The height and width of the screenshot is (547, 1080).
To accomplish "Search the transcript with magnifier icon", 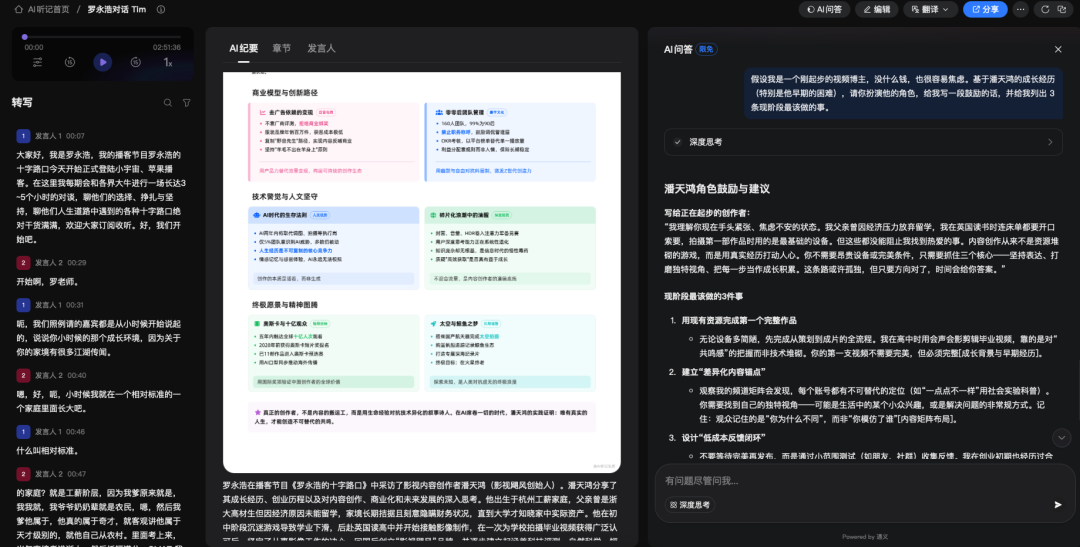I will coord(168,102).
